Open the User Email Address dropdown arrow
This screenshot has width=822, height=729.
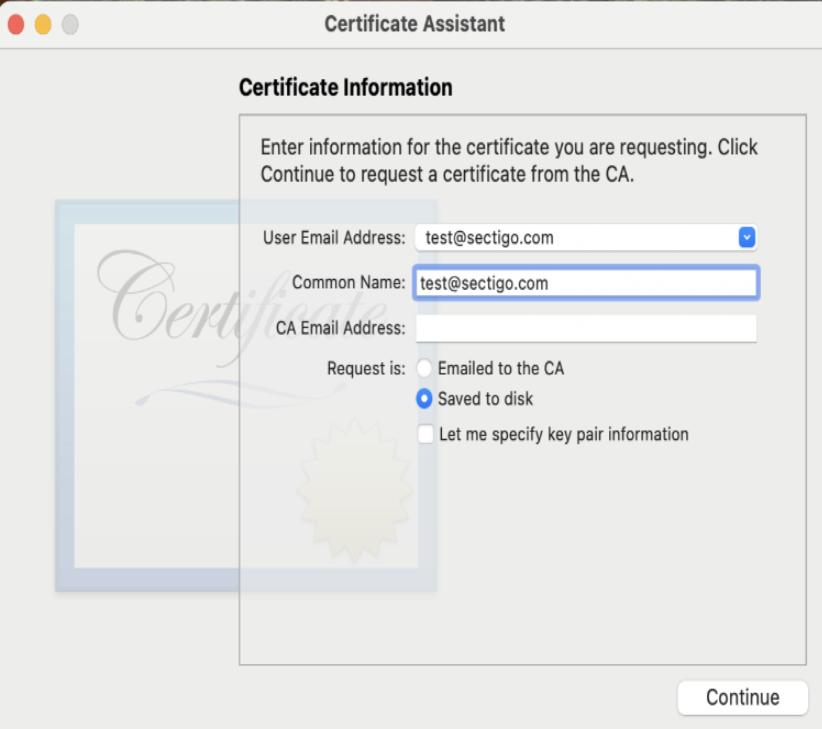point(747,237)
